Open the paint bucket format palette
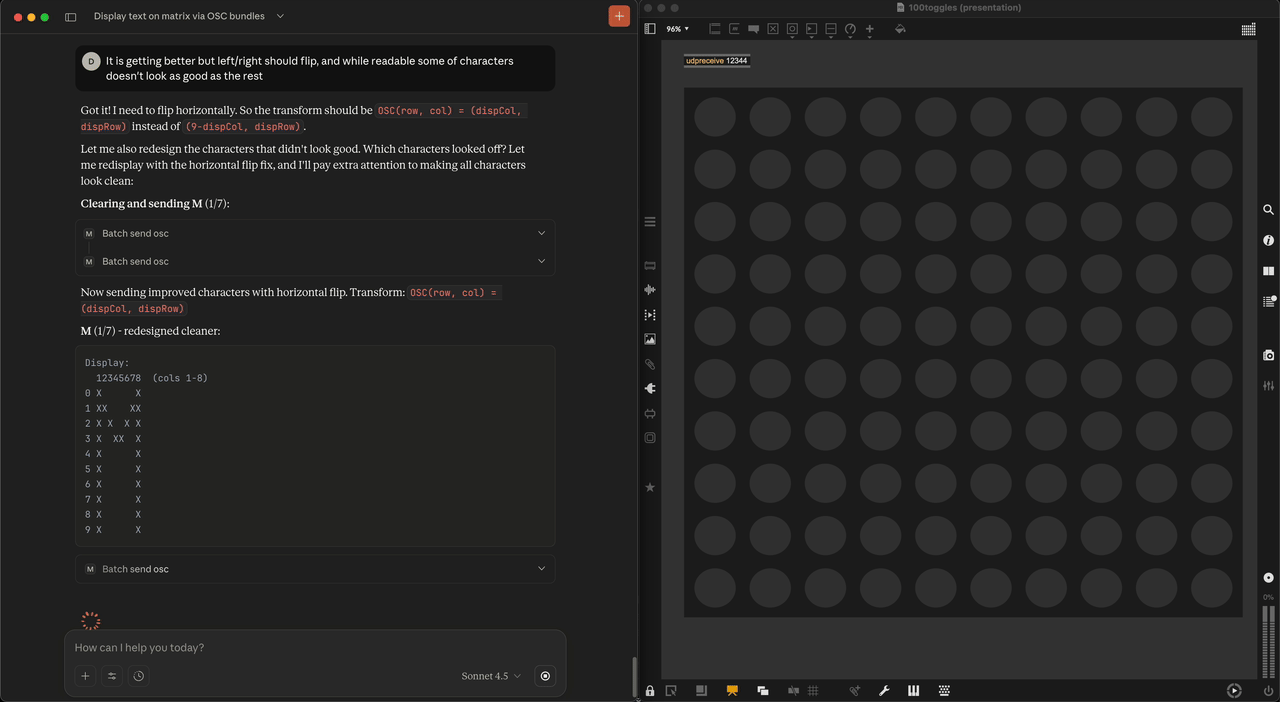Image resolution: width=1280 pixels, height=702 pixels. click(x=900, y=29)
